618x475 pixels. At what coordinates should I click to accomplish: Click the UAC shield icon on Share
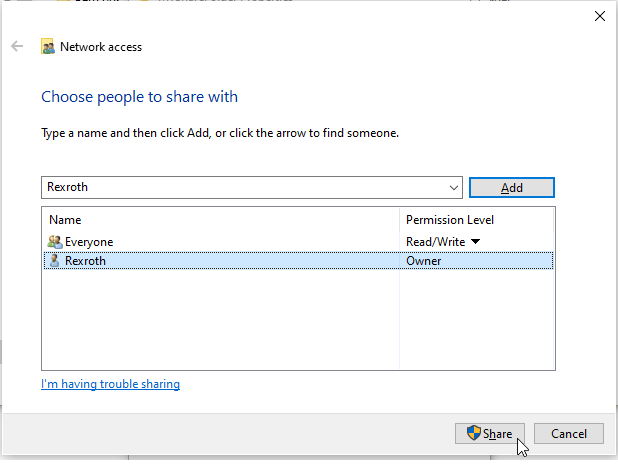[x=473, y=434]
